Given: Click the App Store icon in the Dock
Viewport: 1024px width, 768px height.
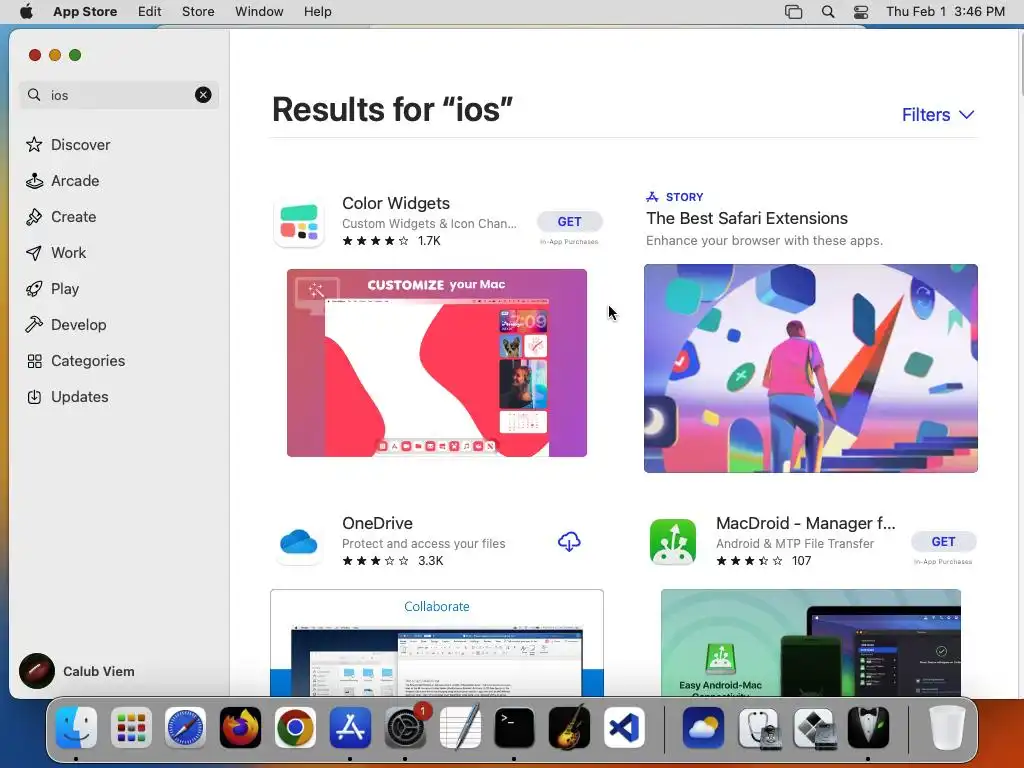Looking at the screenshot, I should pyautogui.click(x=350, y=728).
